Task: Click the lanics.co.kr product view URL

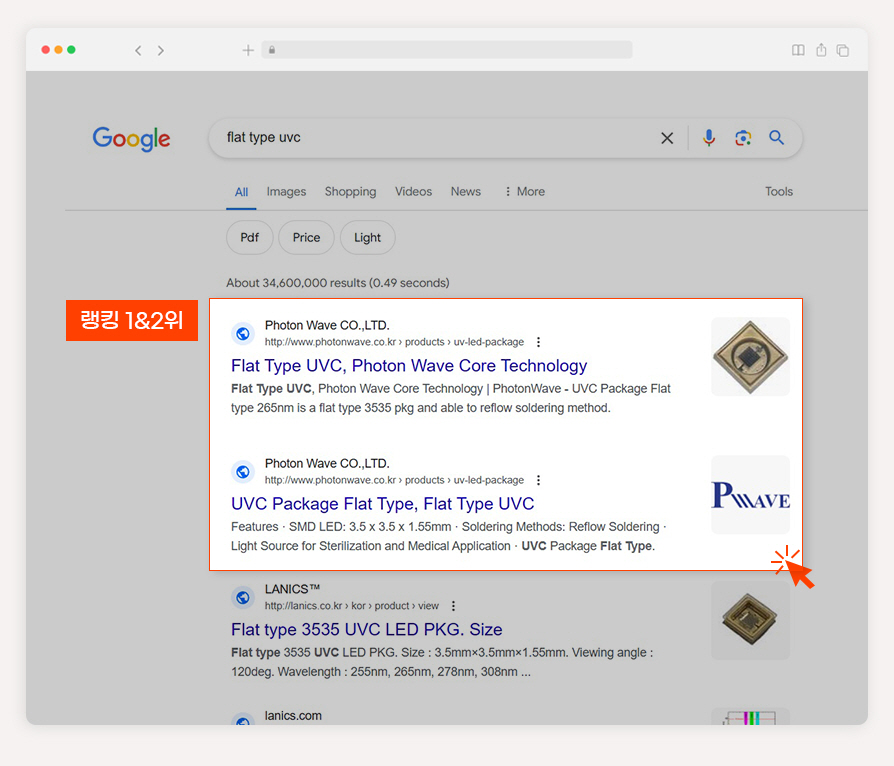Action: (352, 606)
